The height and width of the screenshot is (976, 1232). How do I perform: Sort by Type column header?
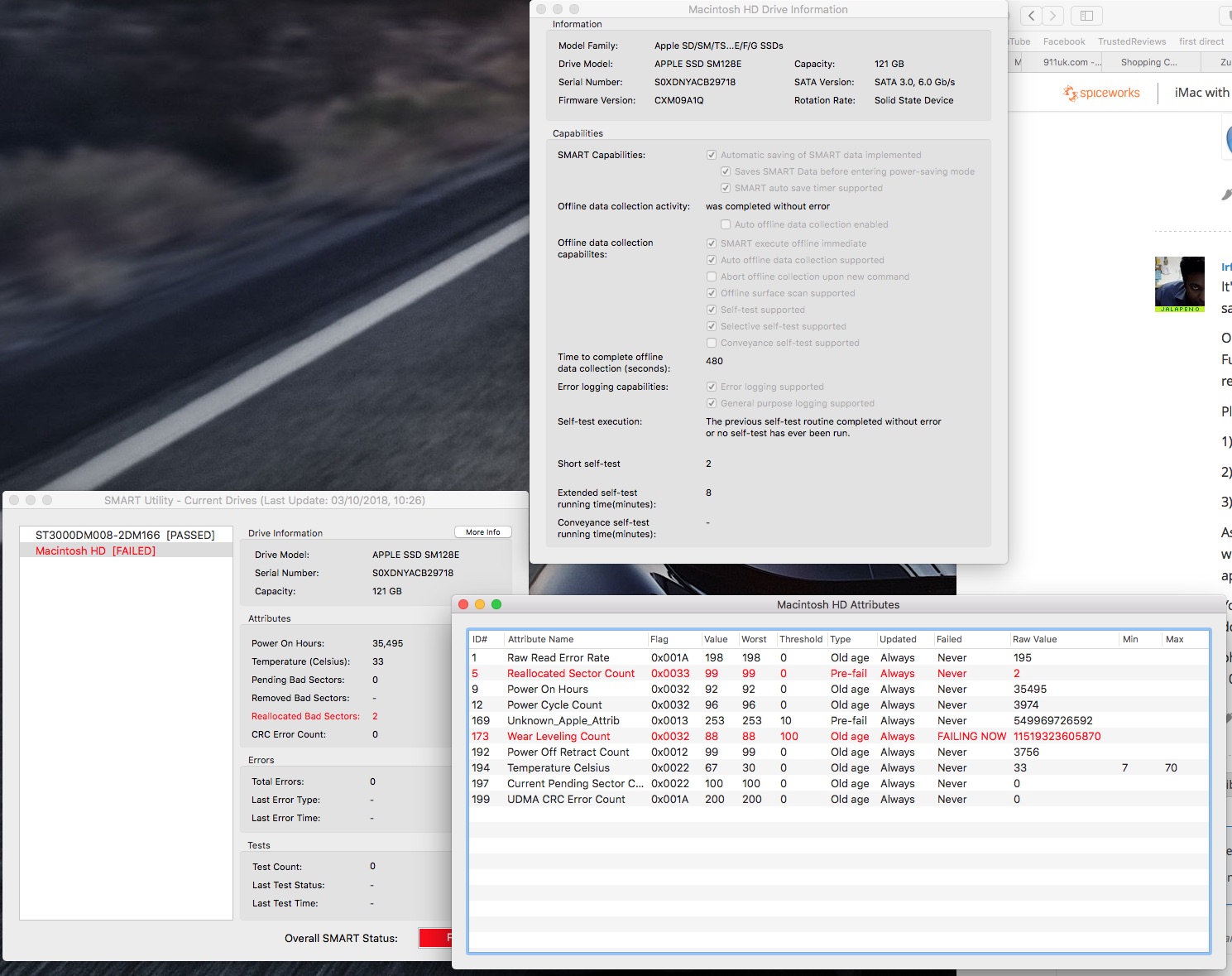pos(851,639)
